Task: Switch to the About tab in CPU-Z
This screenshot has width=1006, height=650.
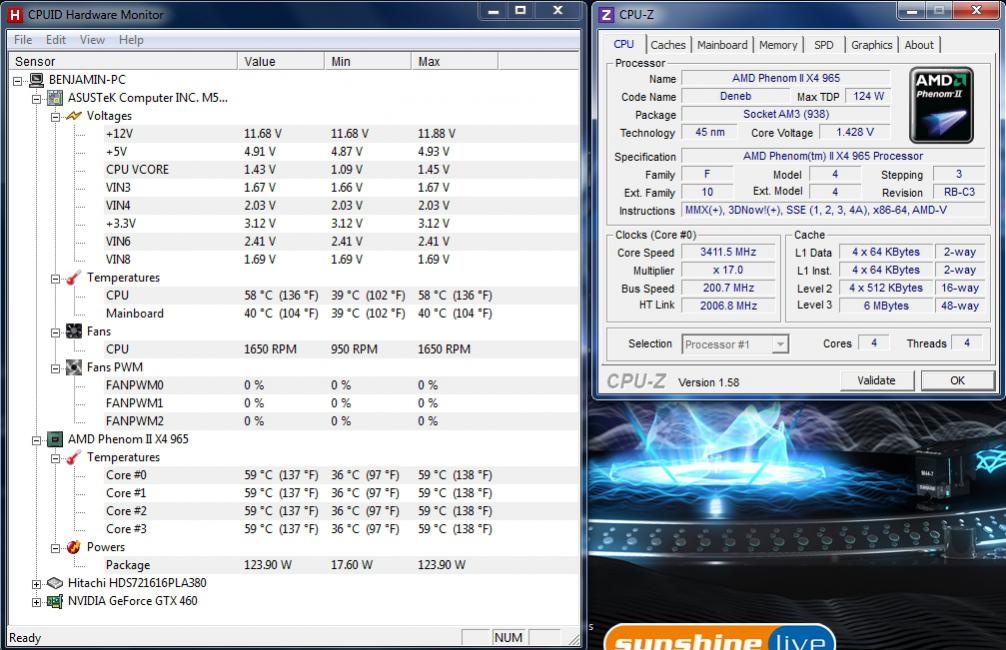Action: coord(919,45)
